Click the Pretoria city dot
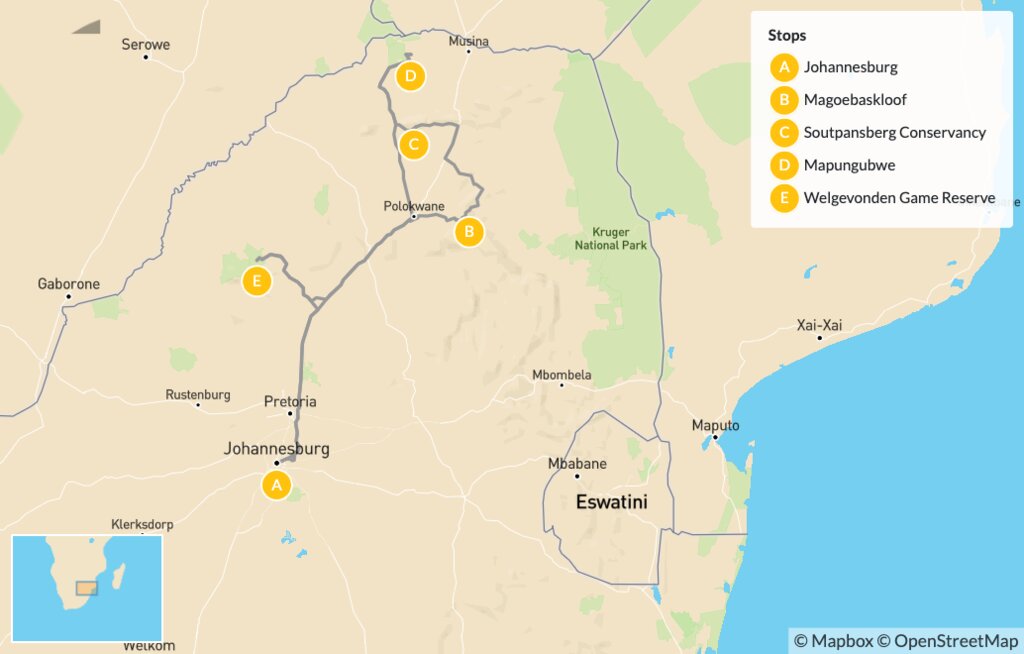This screenshot has width=1024, height=654. click(291, 414)
